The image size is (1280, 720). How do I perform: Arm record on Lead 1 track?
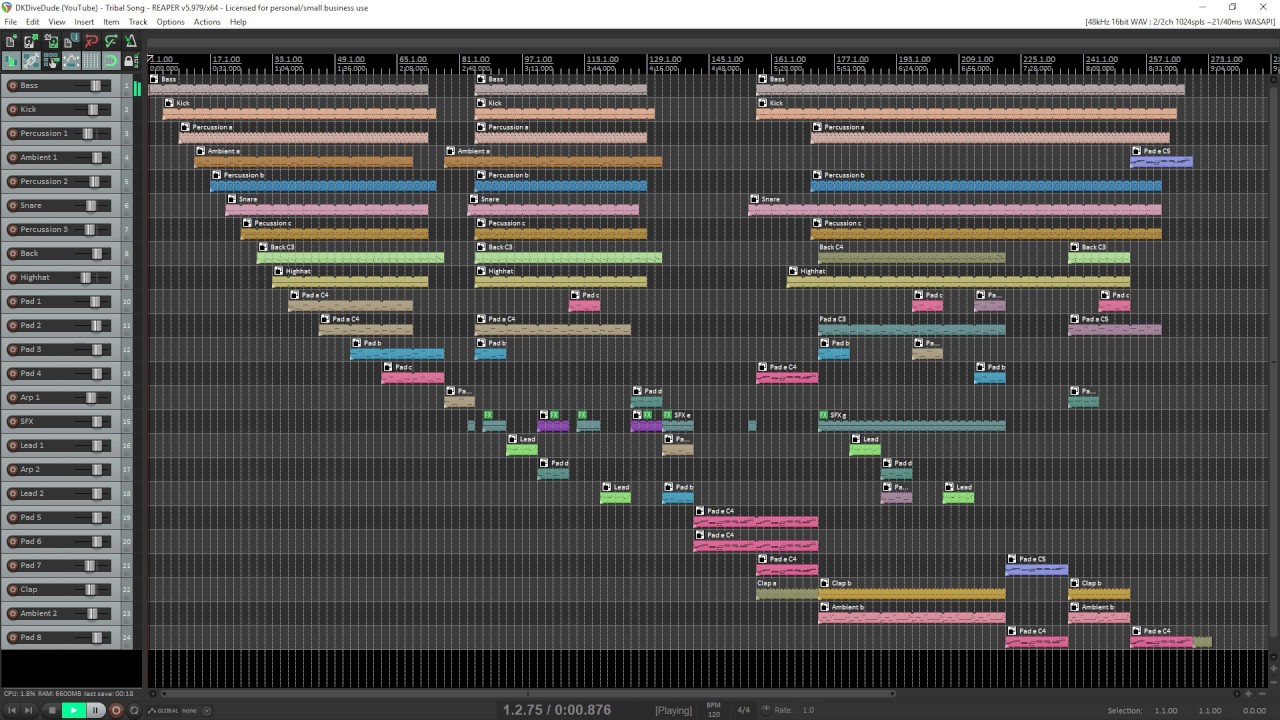(13, 446)
